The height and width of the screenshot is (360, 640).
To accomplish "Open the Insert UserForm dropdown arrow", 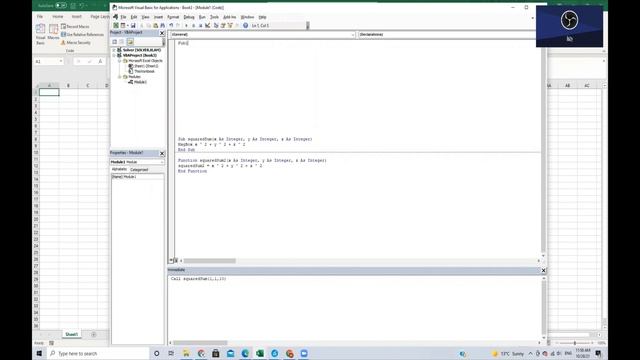I will (x=127, y=25).
